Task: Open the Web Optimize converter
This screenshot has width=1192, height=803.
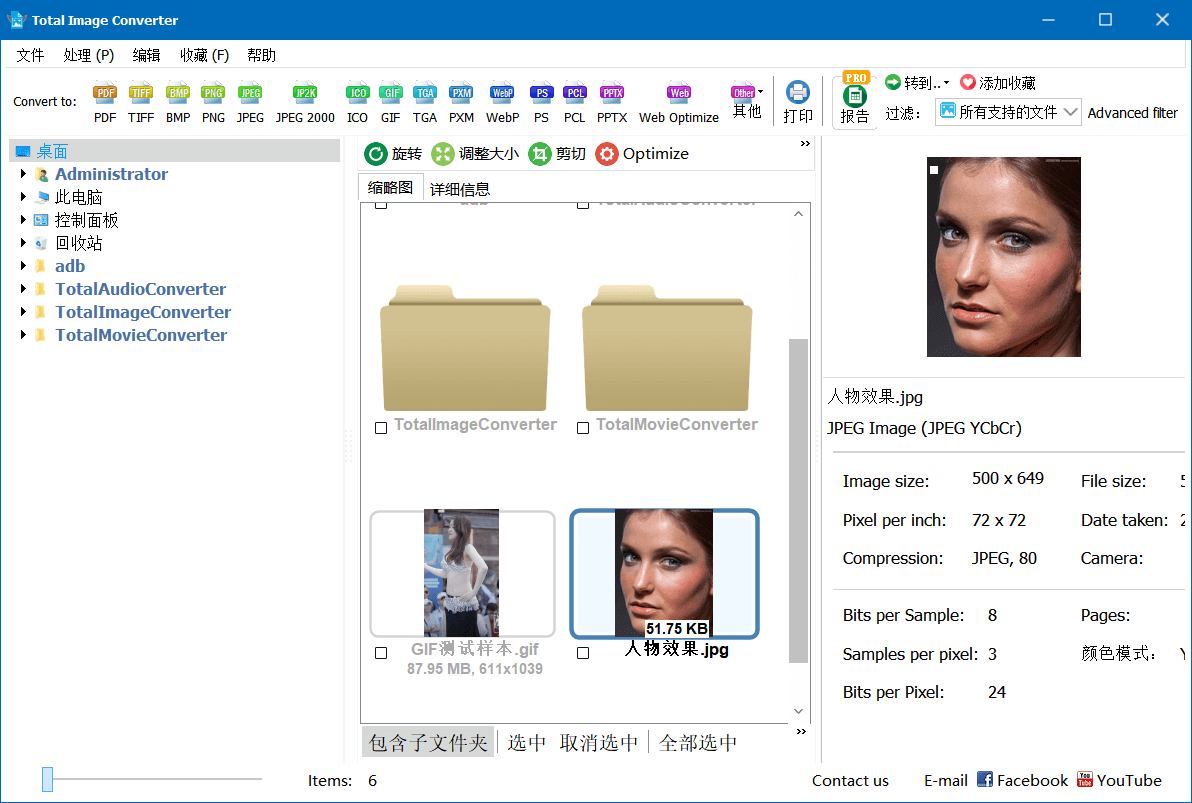Action: point(678,100)
